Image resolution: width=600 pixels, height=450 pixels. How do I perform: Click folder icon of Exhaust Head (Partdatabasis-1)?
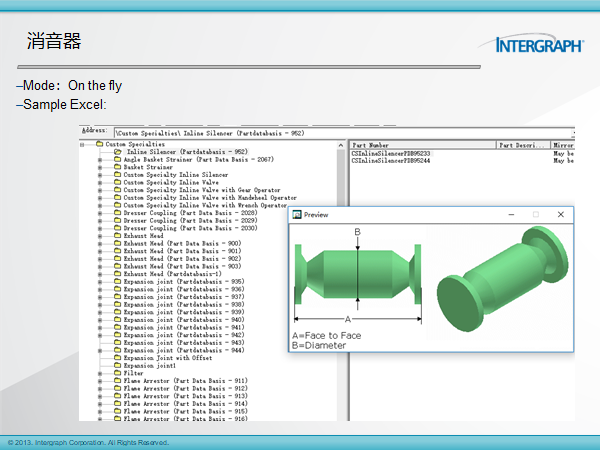[117, 274]
